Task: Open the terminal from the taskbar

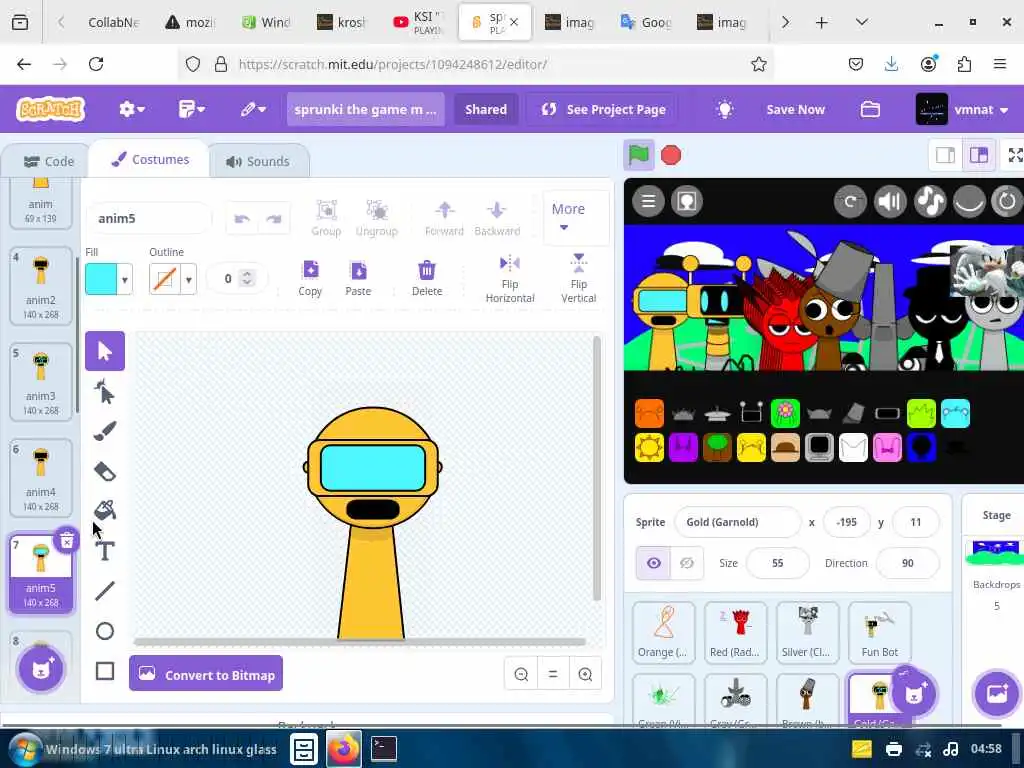Action: (x=384, y=749)
